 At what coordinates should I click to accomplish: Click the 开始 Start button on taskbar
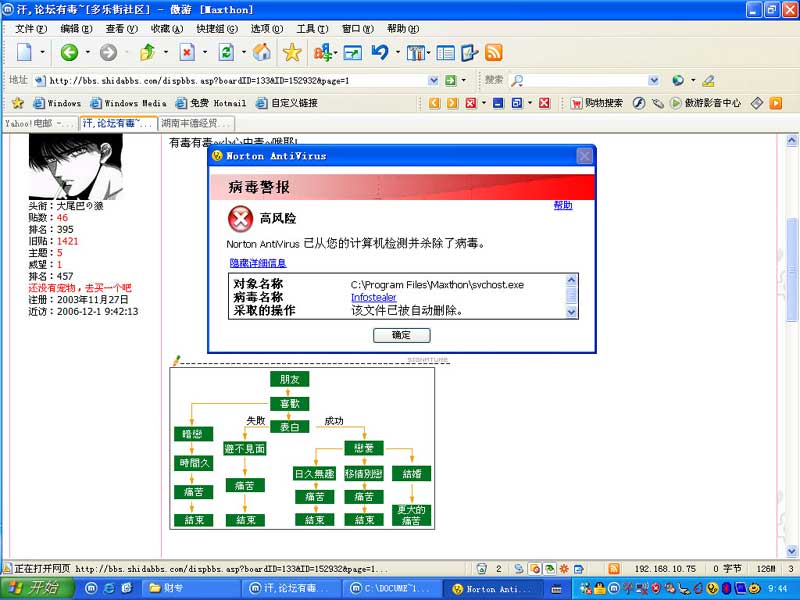pyautogui.click(x=32, y=589)
